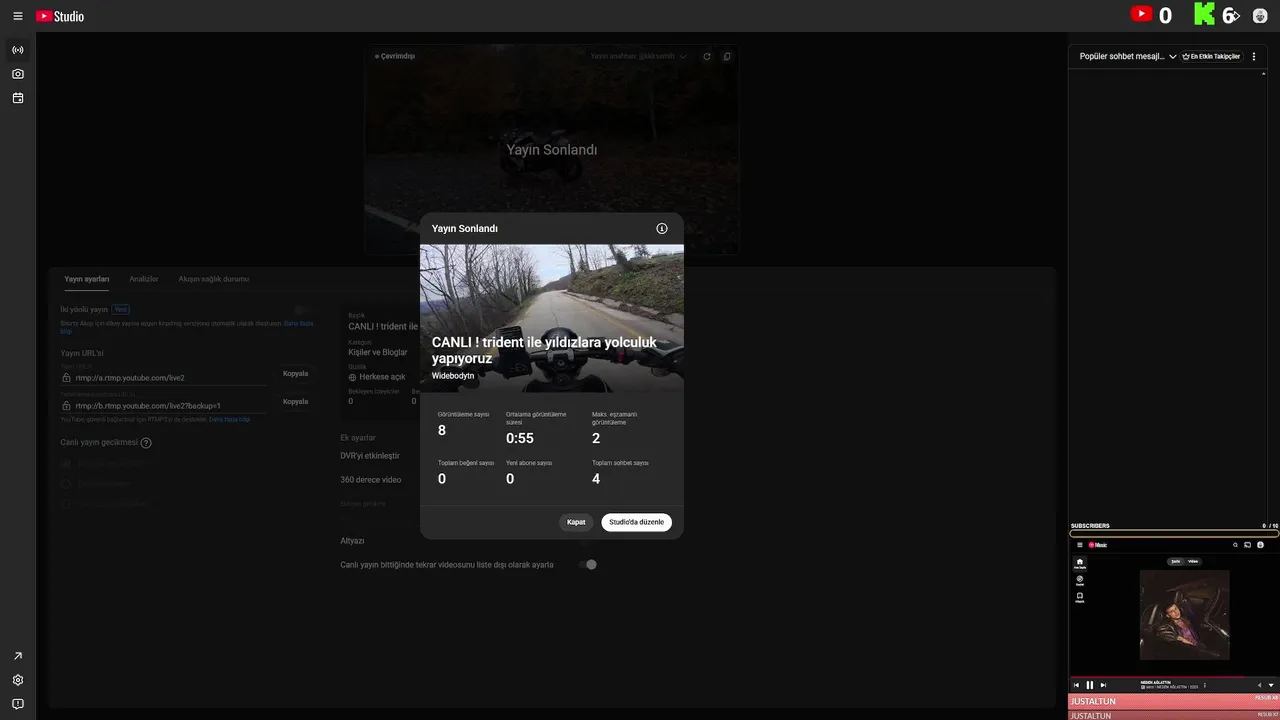This screenshot has height=720, width=1280.
Task: Open the account avatar in Studio header
Action: pos(1260,16)
